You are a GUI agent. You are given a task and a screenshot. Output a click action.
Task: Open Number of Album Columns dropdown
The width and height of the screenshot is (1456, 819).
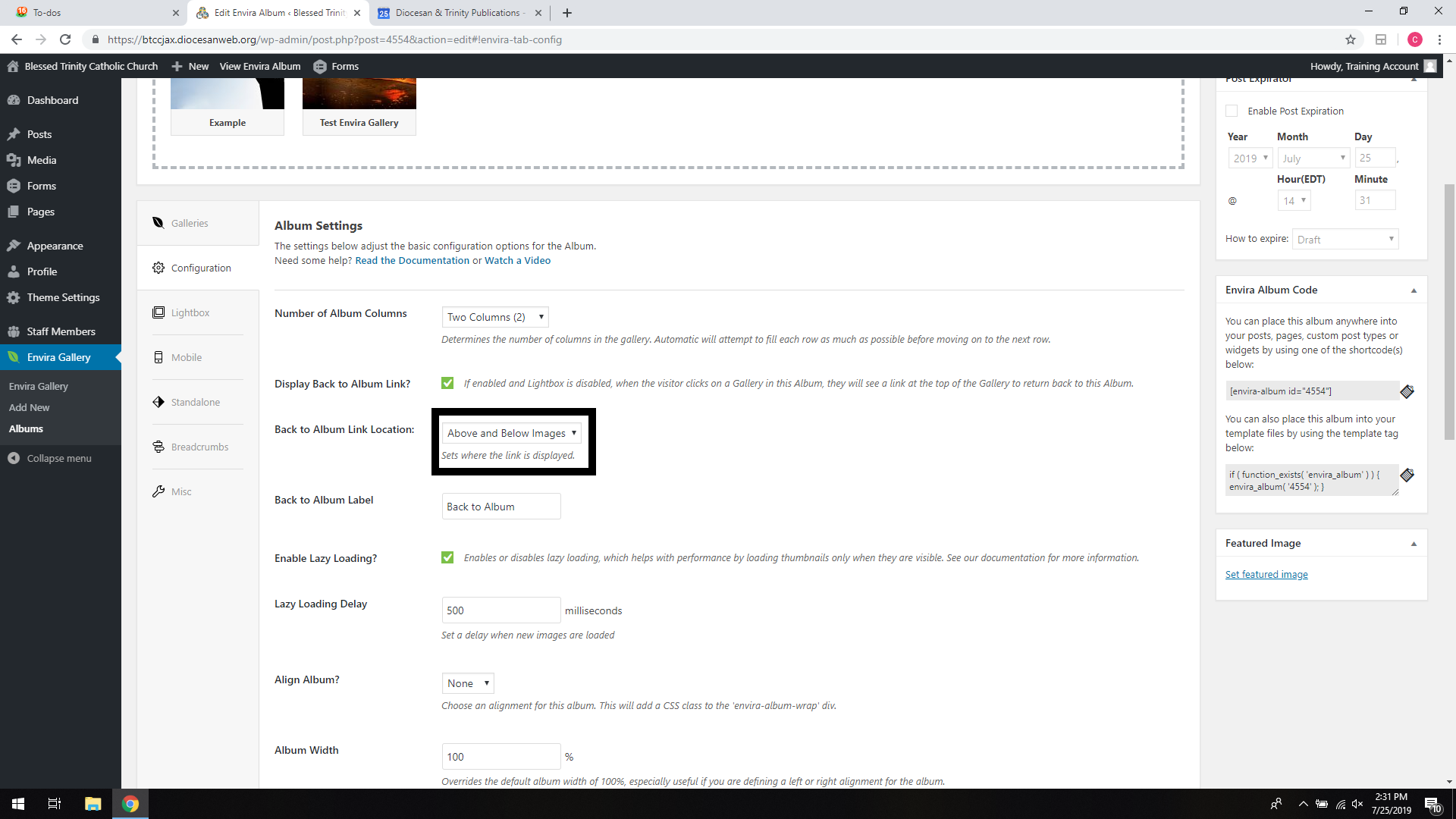point(495,317)
